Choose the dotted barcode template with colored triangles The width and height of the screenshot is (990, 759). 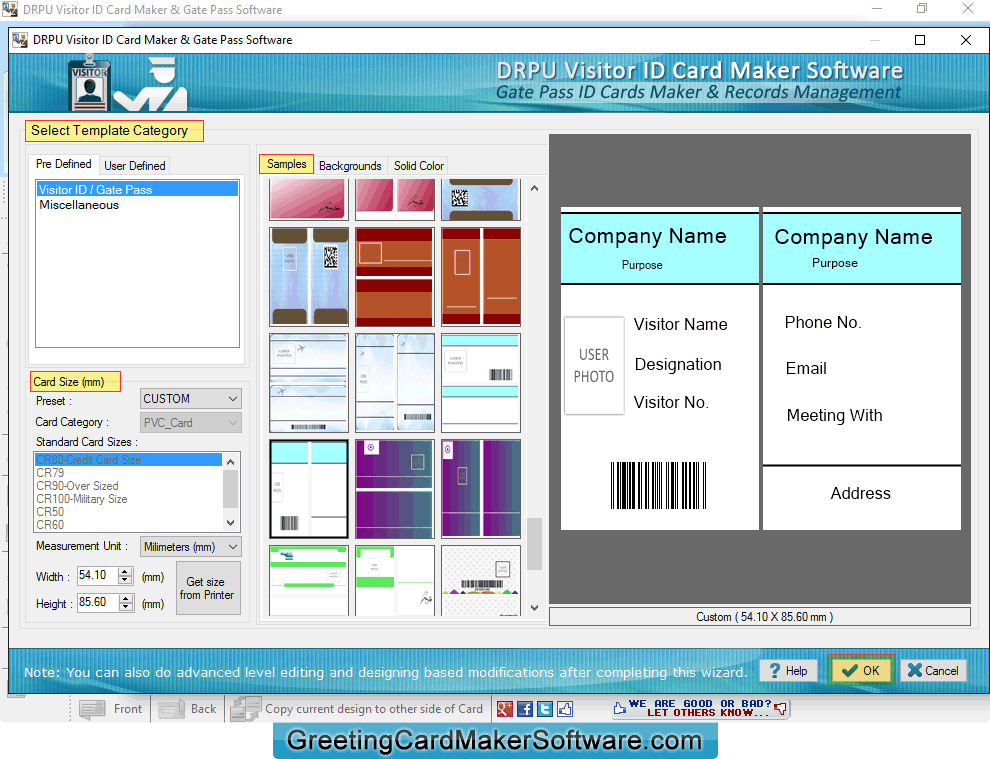point(480,580)
